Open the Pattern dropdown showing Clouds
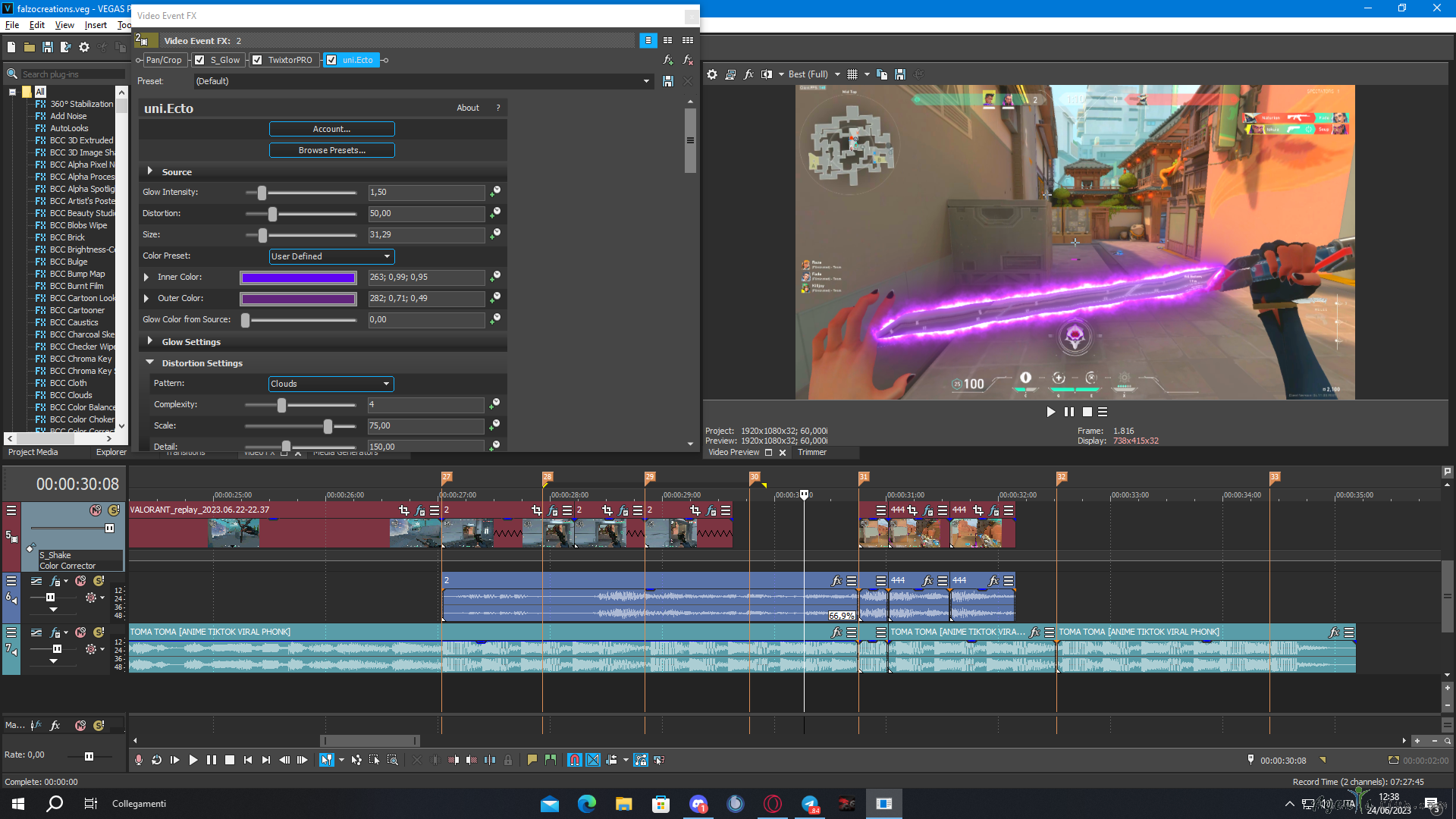The width and height of the screenshot is (1456, 819). click(x=331, y=384)
